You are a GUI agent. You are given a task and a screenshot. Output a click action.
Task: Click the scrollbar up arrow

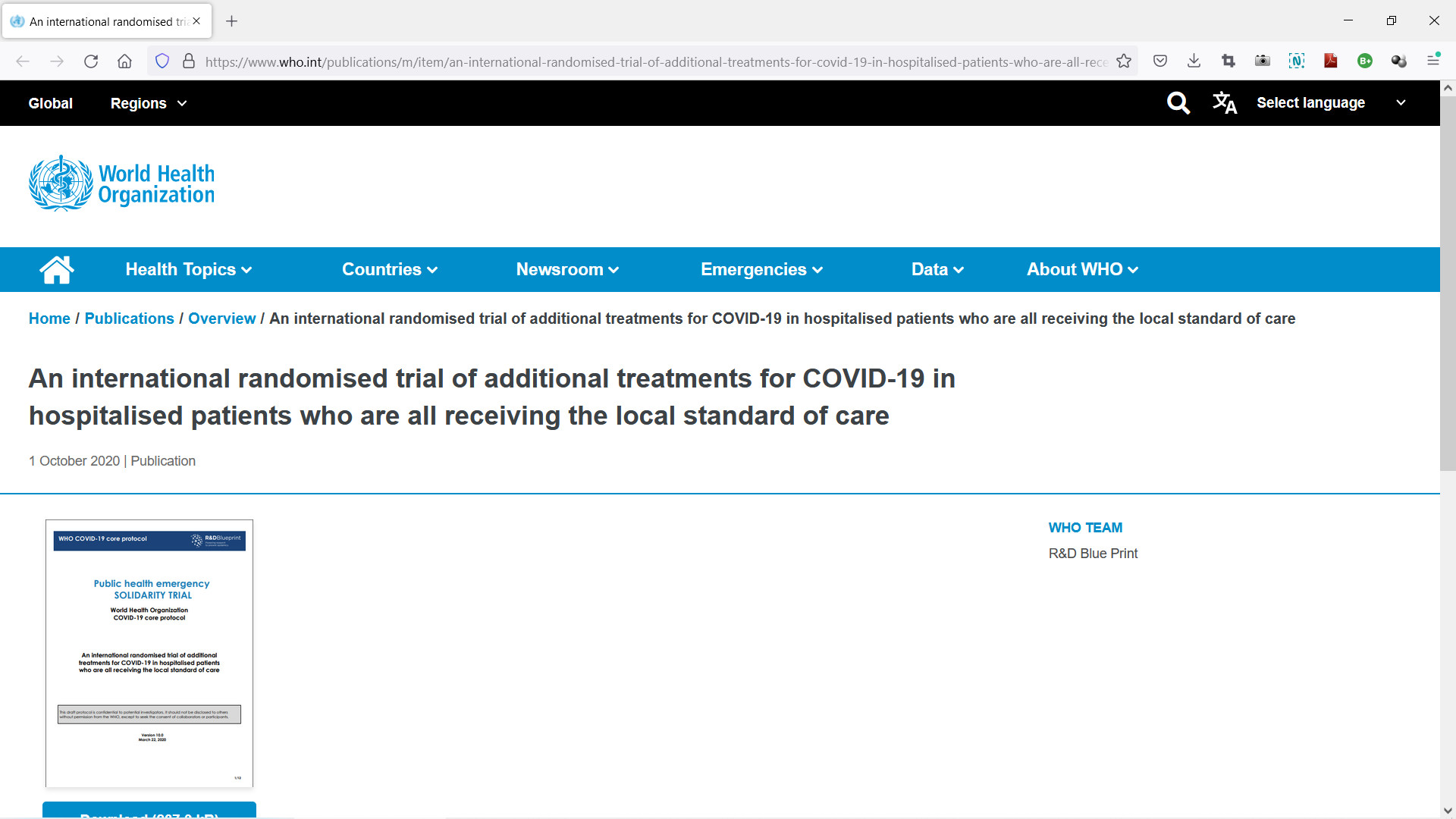pos(1448,88)
